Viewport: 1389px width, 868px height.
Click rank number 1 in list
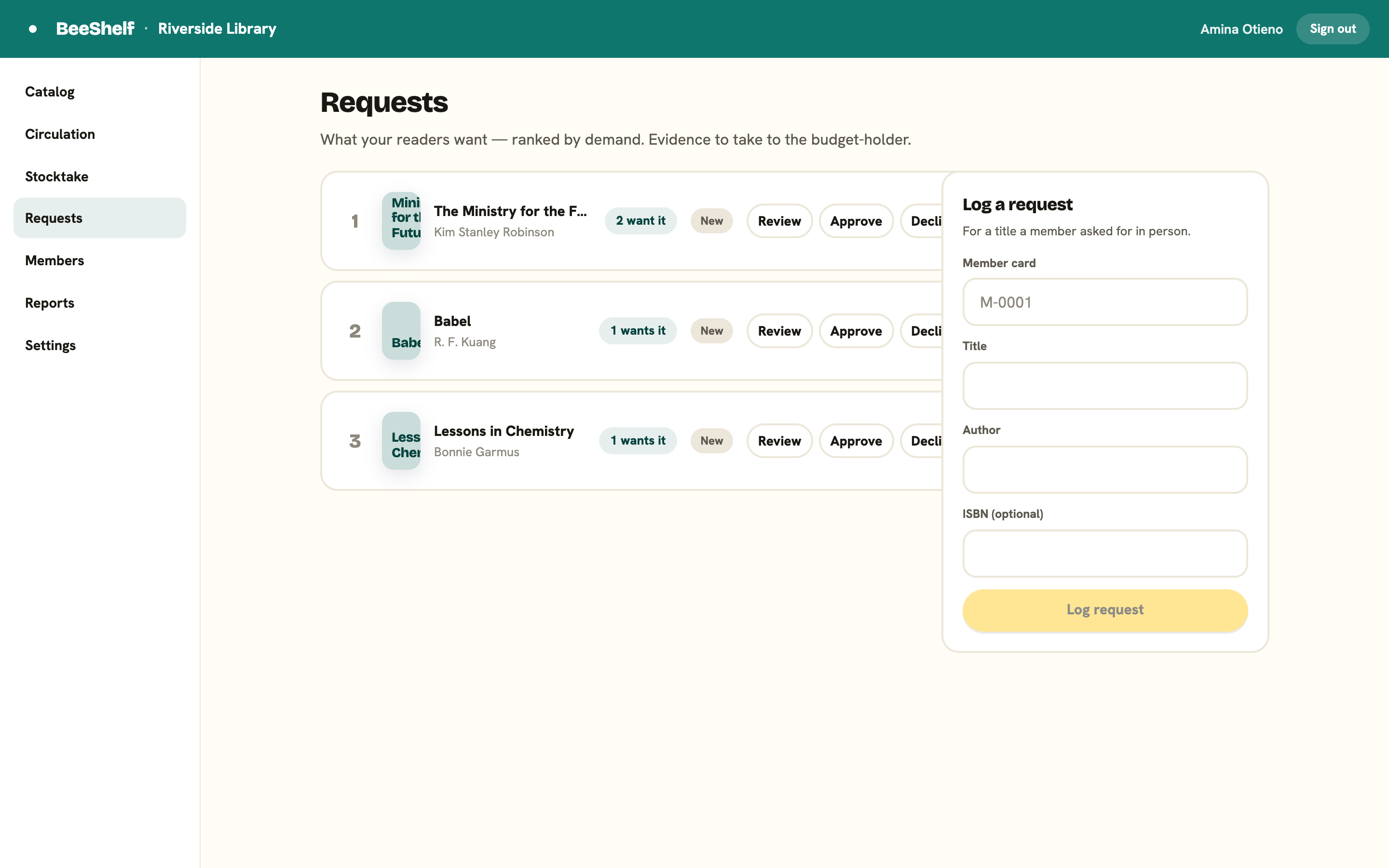[x=354, y=221]
